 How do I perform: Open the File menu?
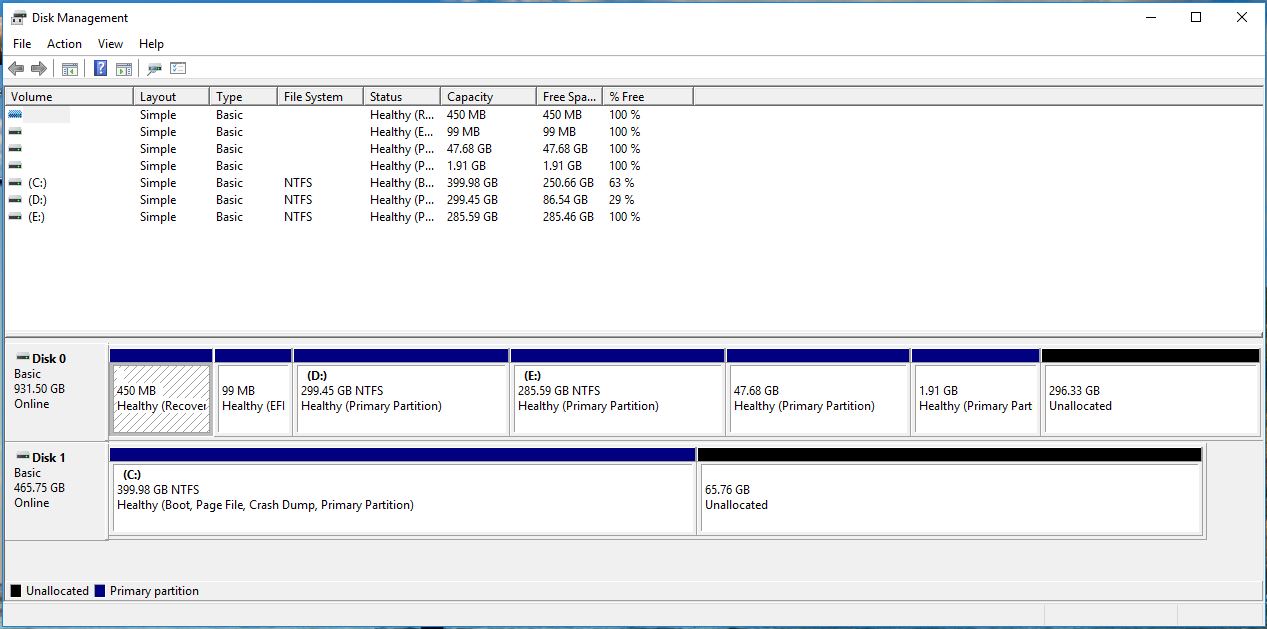(22, 44)
